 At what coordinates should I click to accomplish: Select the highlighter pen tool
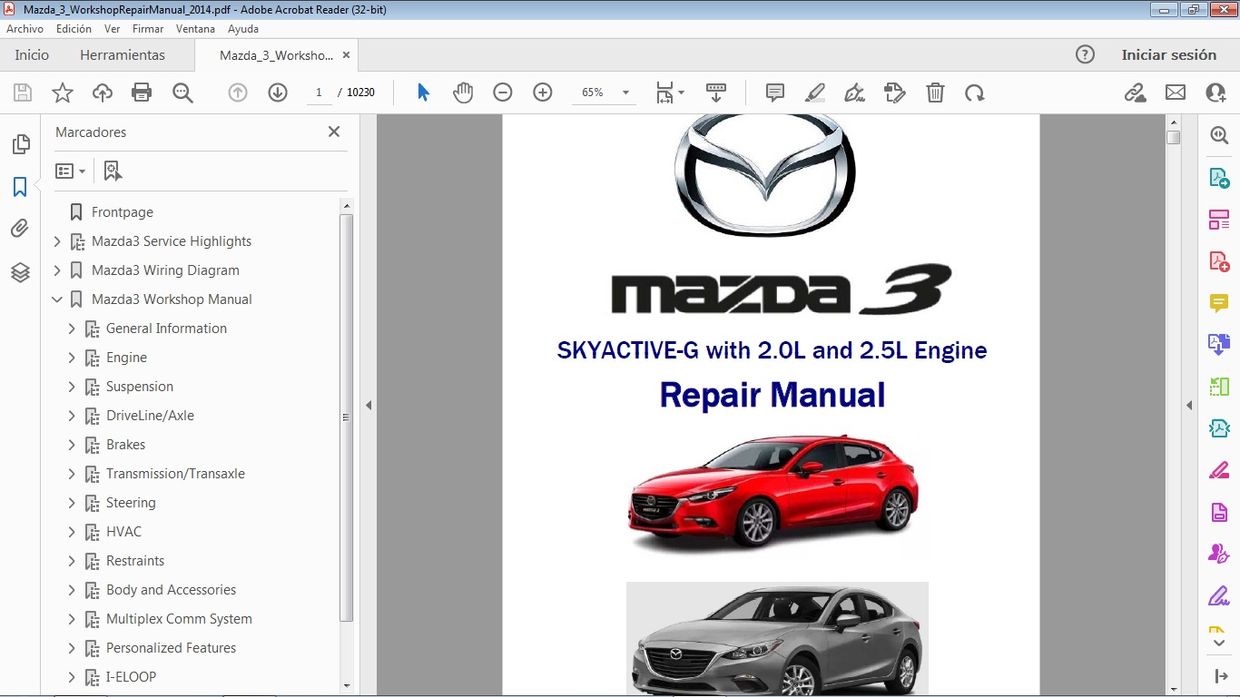coord(815,93)
